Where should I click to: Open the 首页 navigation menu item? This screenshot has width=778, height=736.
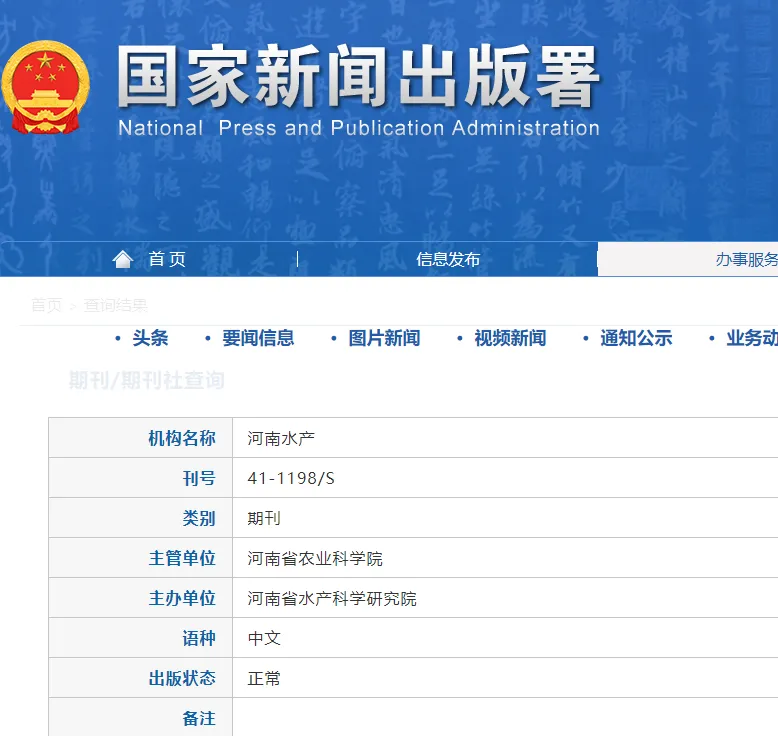167,259
